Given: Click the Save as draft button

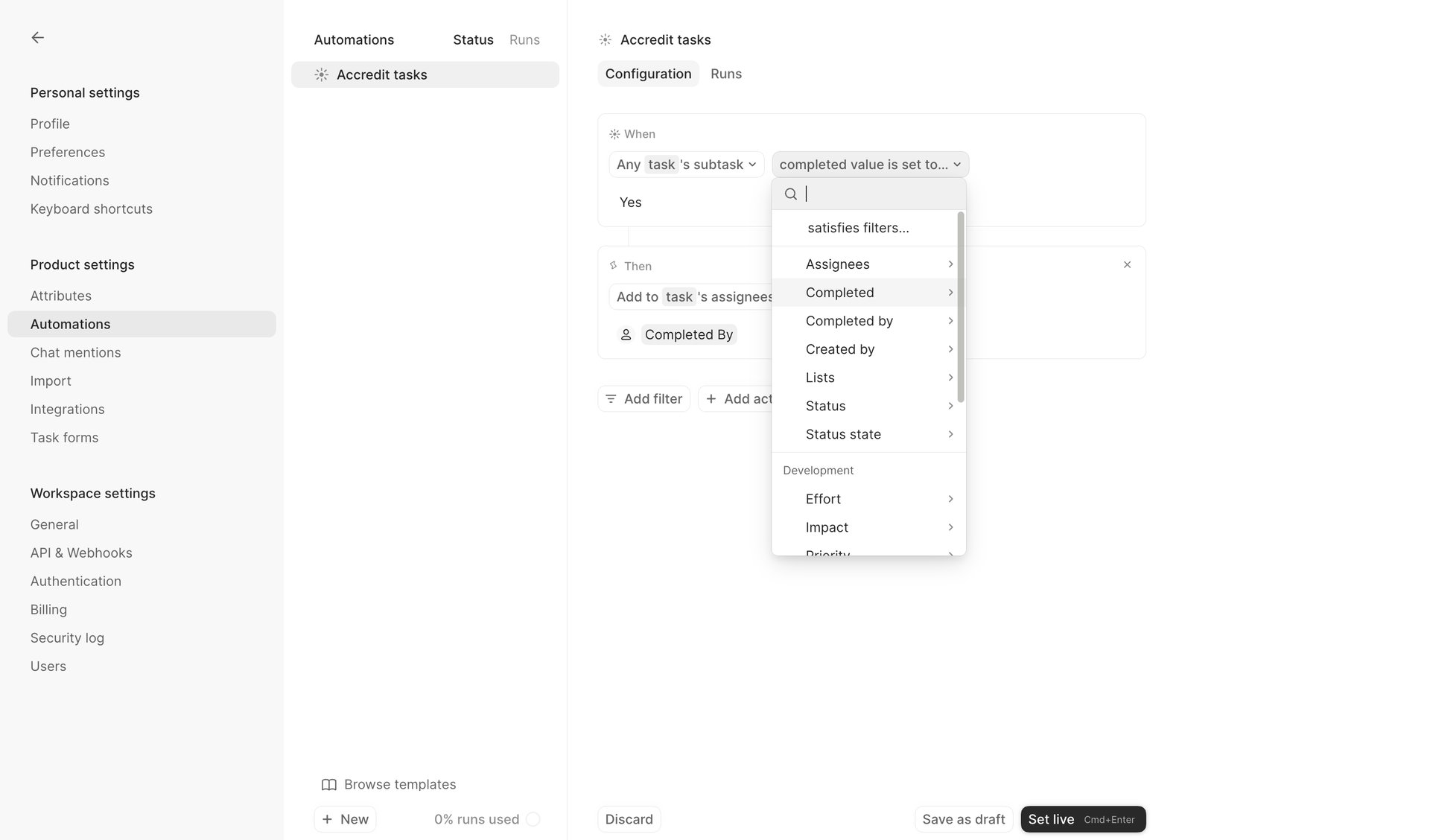Looking at the screenshot, I should pyautogui.click(x=963, y=819).
